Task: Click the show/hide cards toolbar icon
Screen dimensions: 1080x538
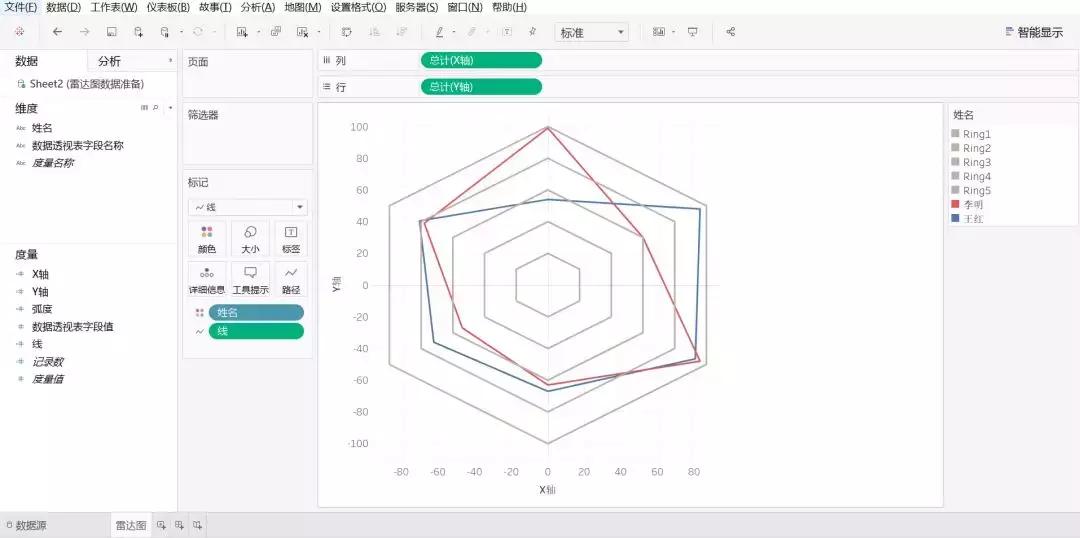Action: click(x=659, y=32)
